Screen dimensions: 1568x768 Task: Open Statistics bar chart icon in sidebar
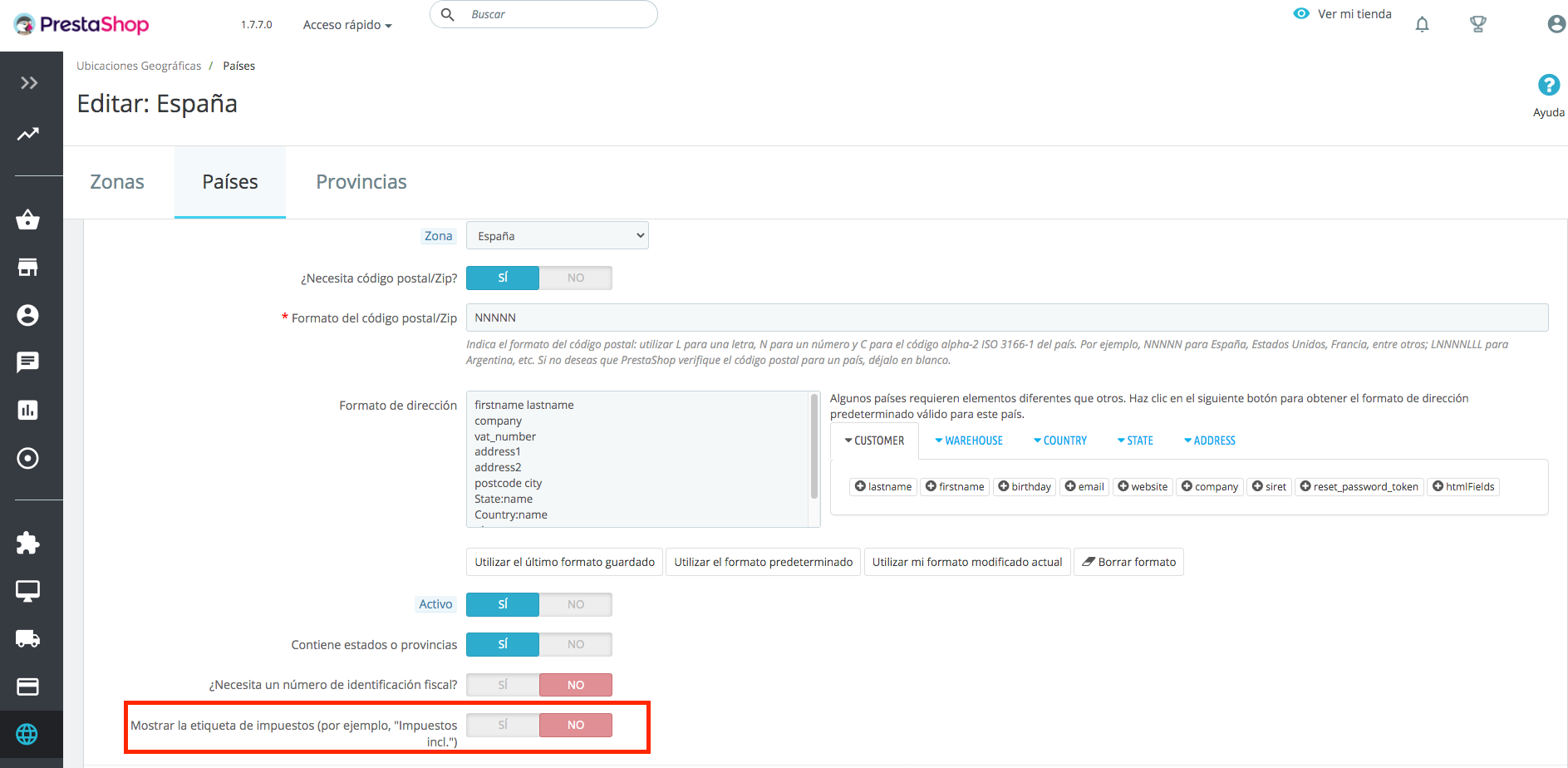pos(27,410)
